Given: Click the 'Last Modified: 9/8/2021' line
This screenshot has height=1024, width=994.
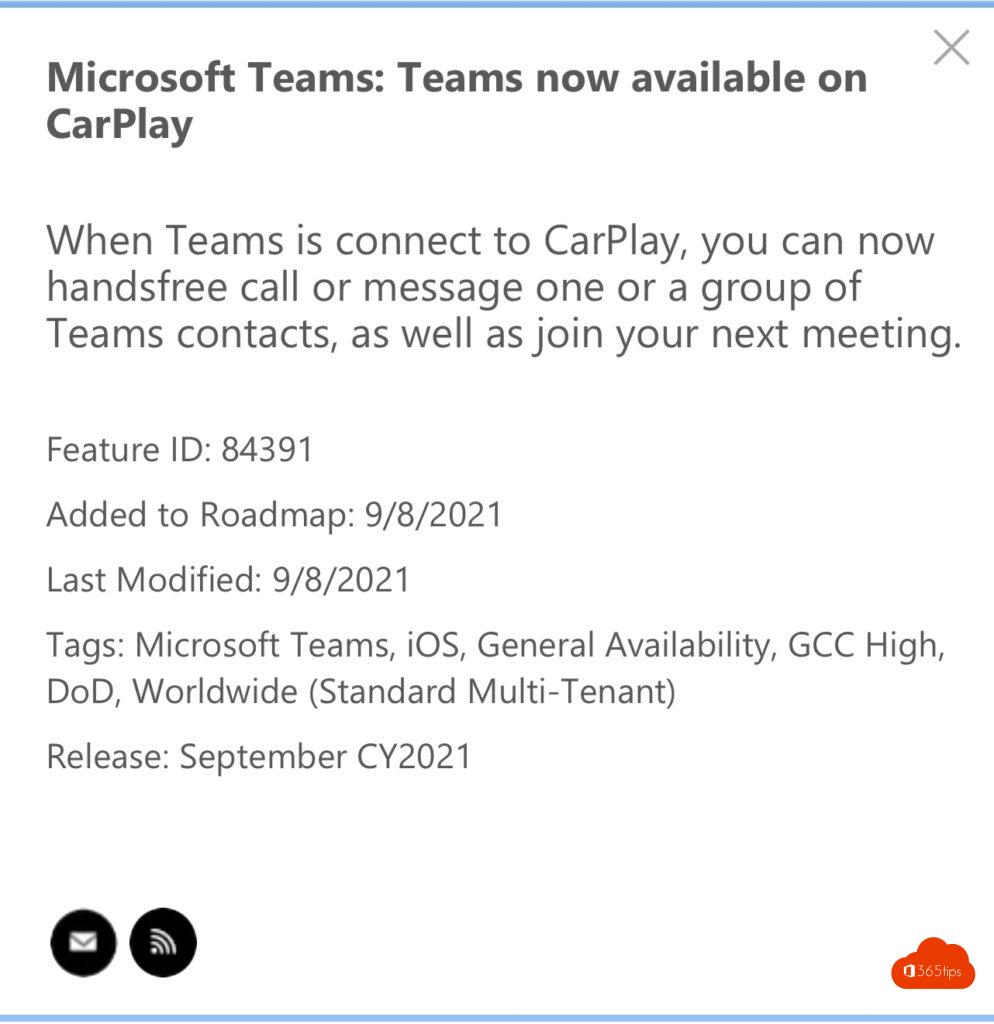Looking at the screenshot, I should pos(228,580).
